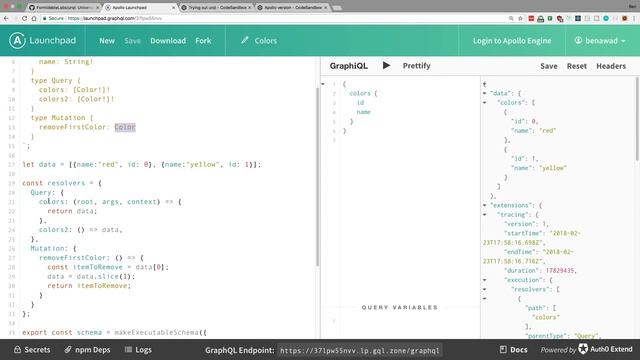Screen dimensions: 640x360
Task: Open Docs via the document icon
Action: [513, 350]
